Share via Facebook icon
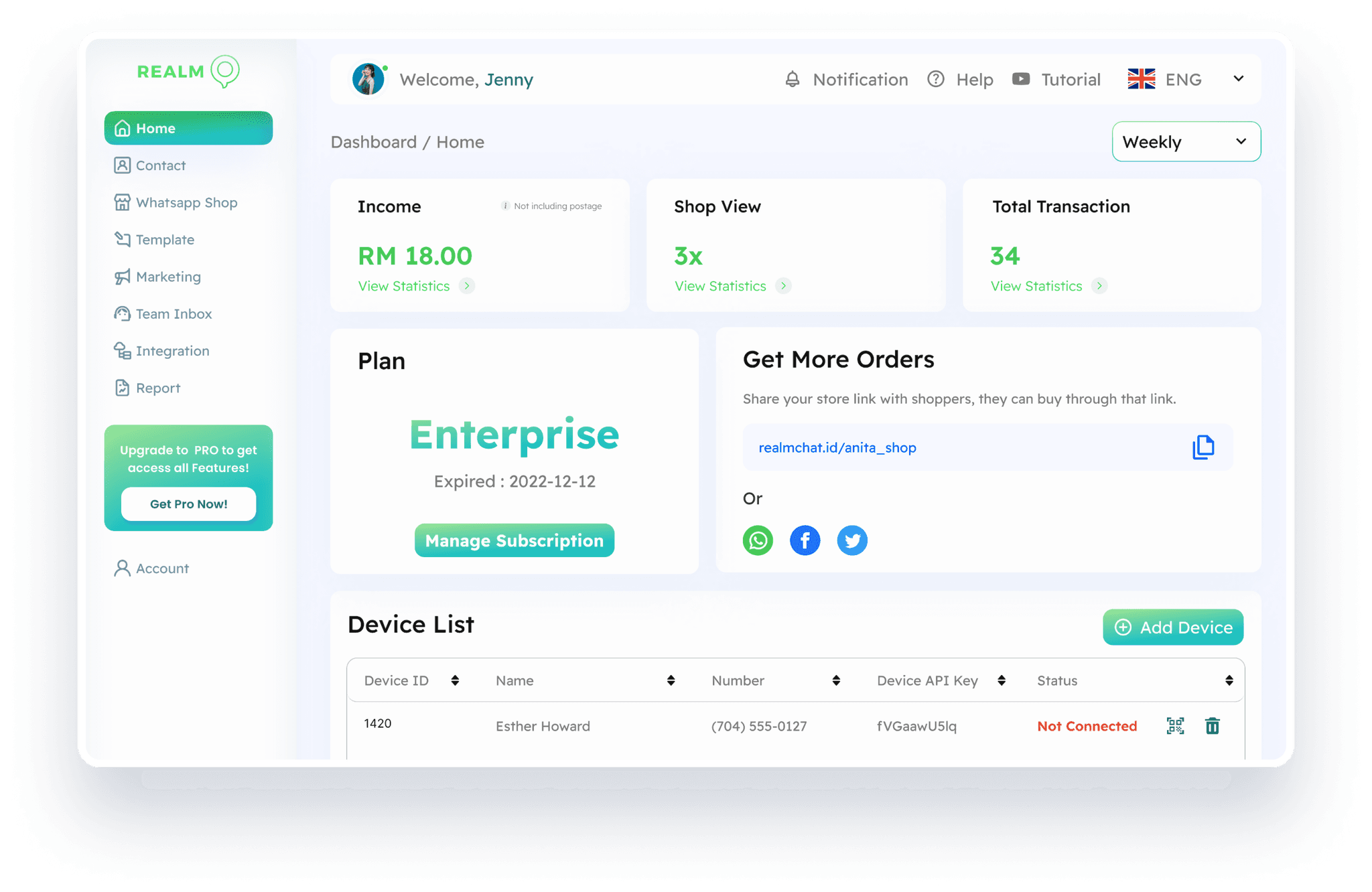Screen dimensions: 1372x892 point(805,540)
